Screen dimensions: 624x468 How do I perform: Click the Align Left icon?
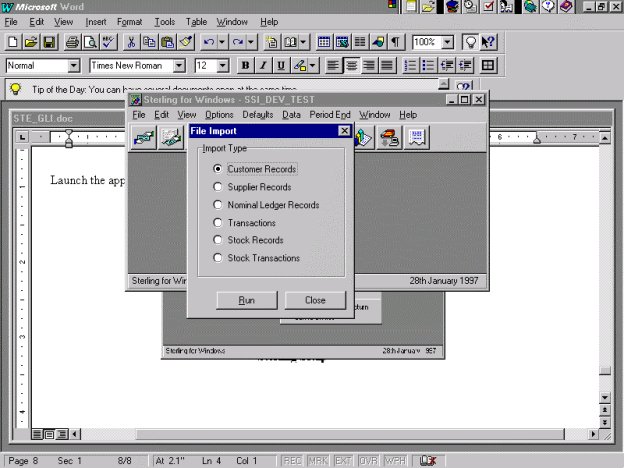(x=333, y=66)
